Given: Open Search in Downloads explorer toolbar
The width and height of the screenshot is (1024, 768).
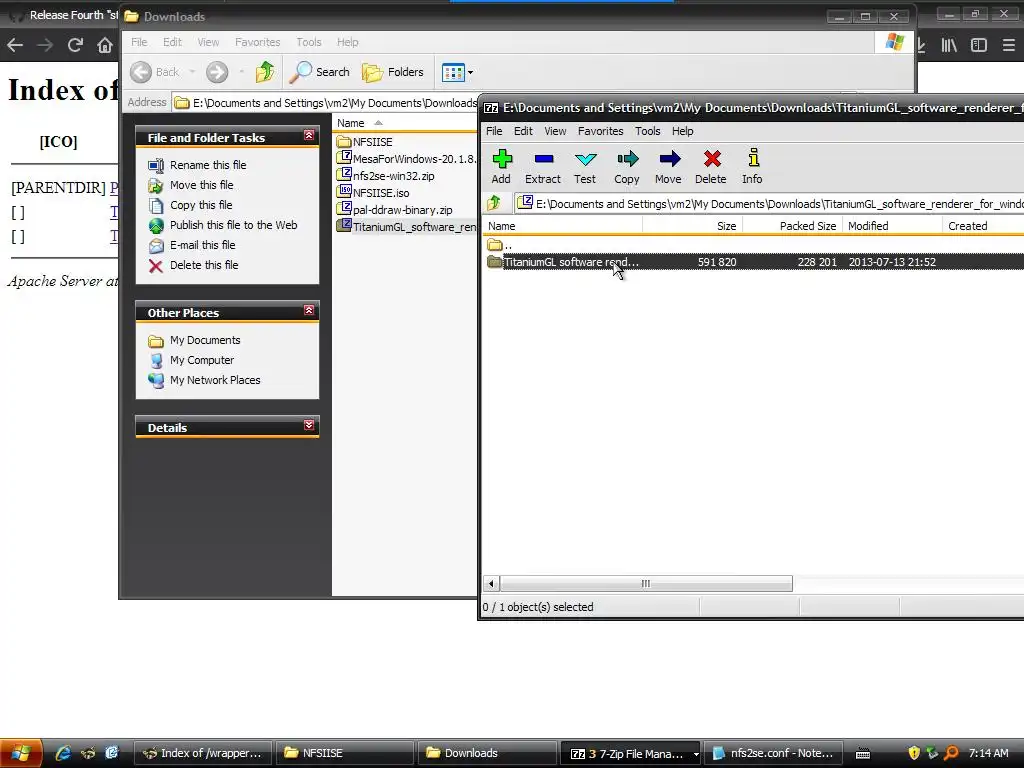Looking at the screenshot, I should (x=320, y=72).
